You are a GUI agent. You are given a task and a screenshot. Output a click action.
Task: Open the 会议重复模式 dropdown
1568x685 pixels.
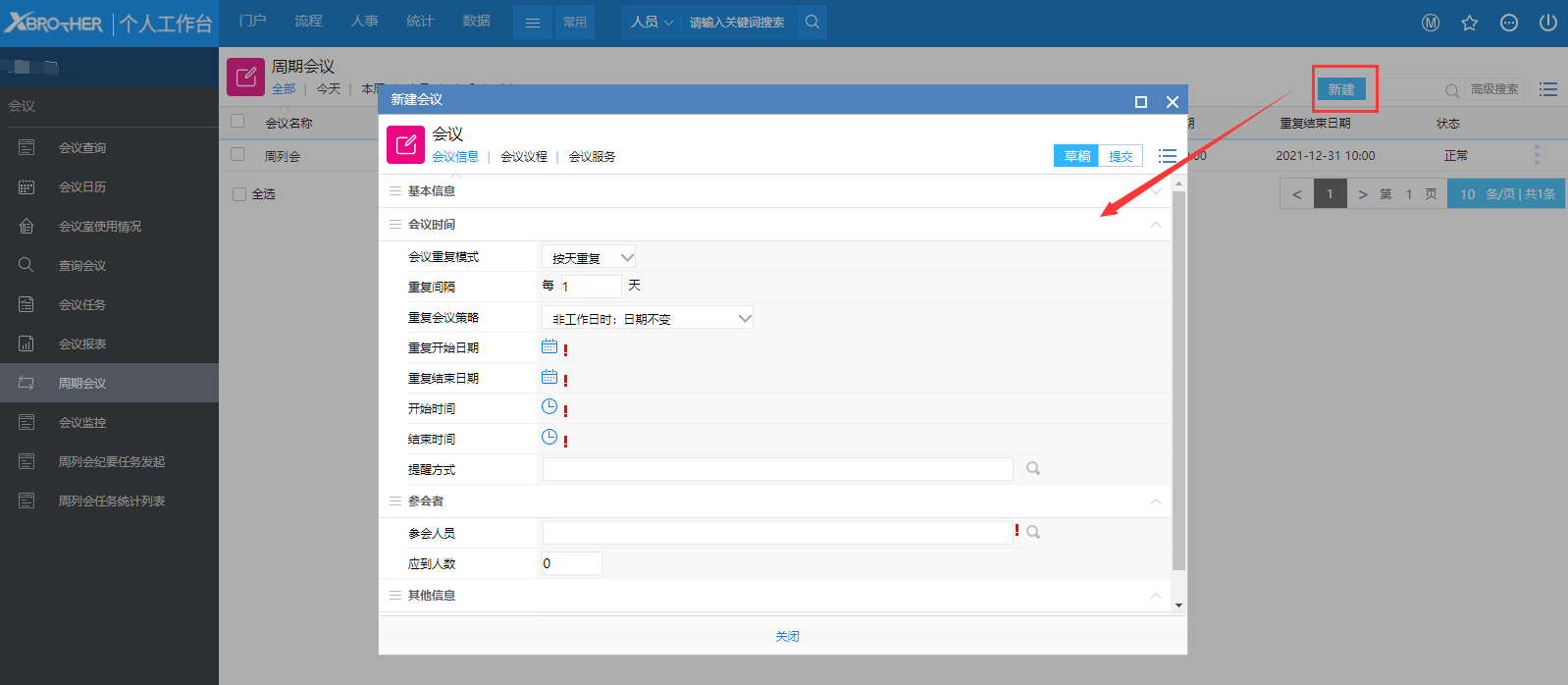(x=589, y=258)
